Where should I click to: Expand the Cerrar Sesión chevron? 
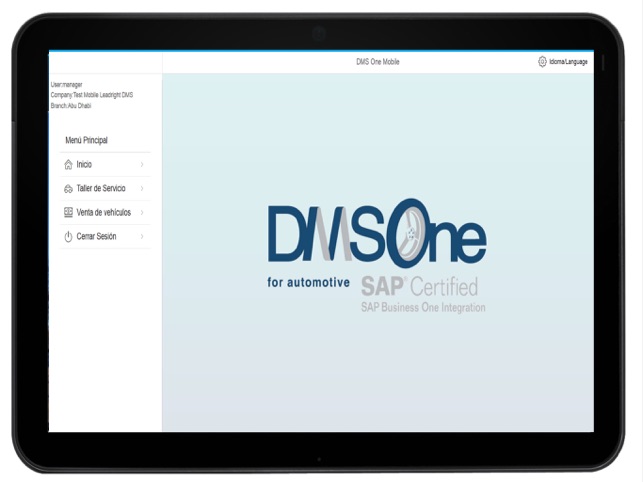click(142, 237)
